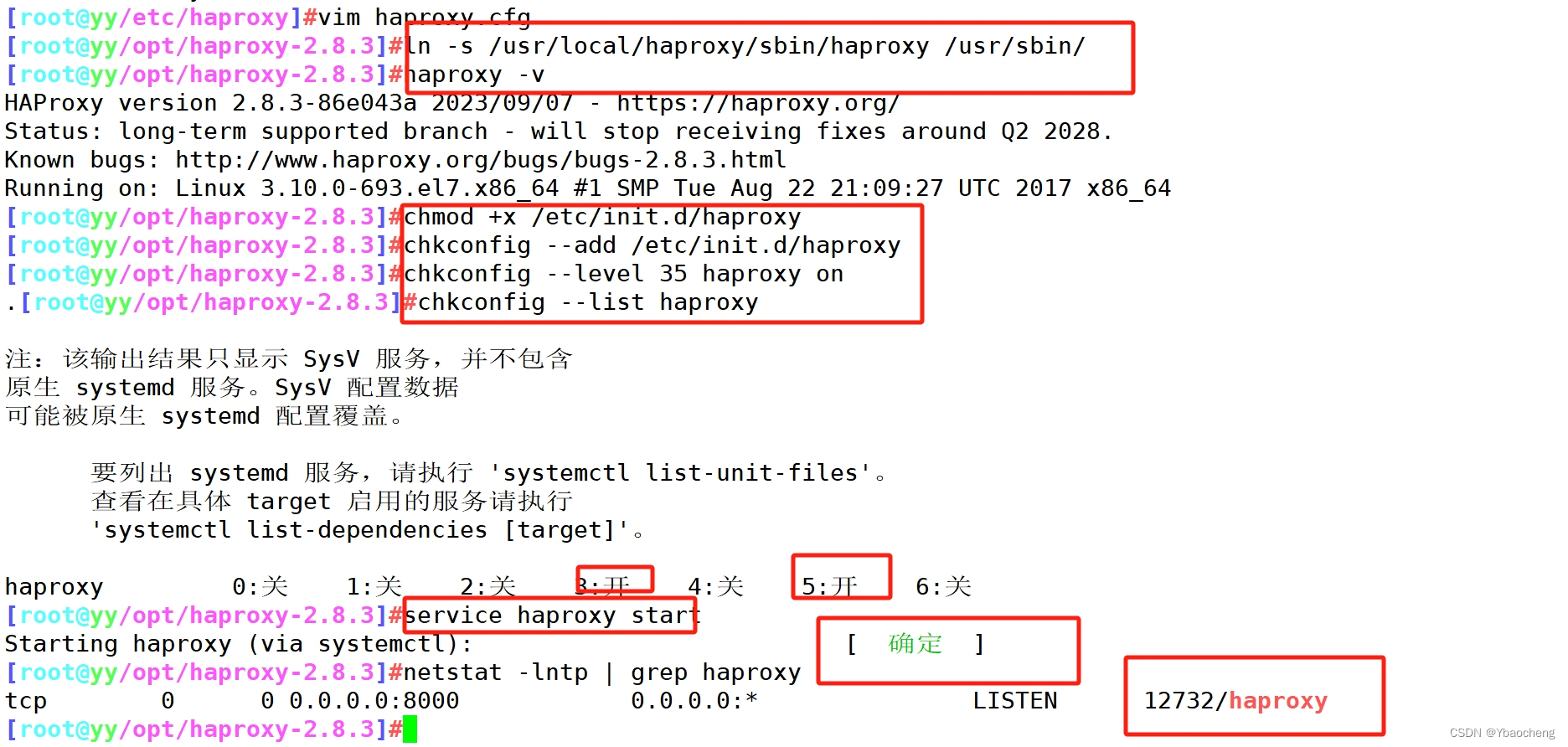
Task: Click the '[root@yy/etc/haproxy]#' prompt
Action: 162,18
